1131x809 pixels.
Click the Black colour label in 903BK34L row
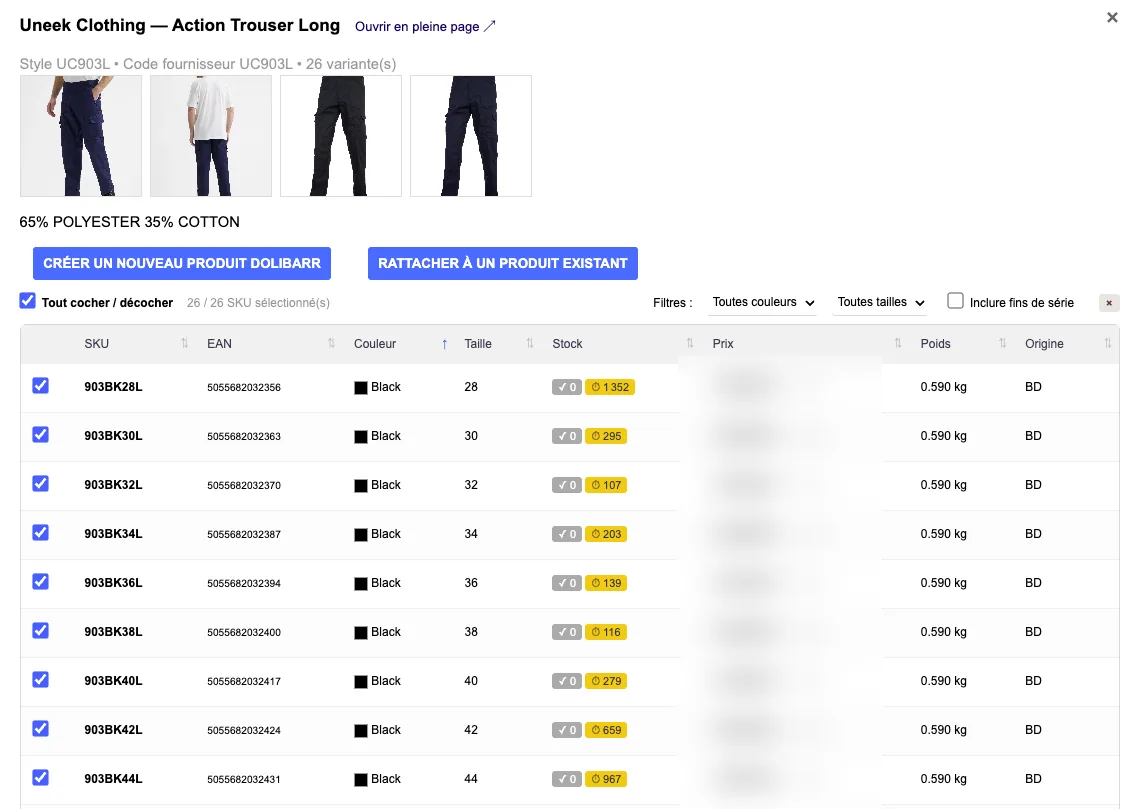pos(386,534)
